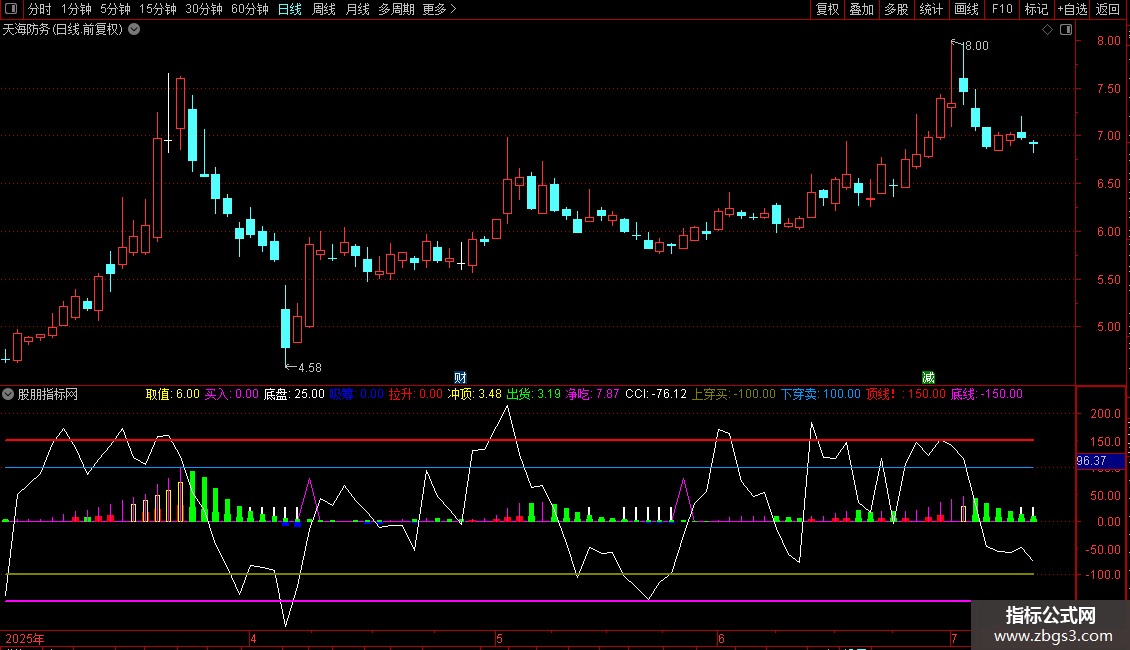1130x650 pixels.
Task: Click the 返回 back button
Action: tap(1108, 9)
